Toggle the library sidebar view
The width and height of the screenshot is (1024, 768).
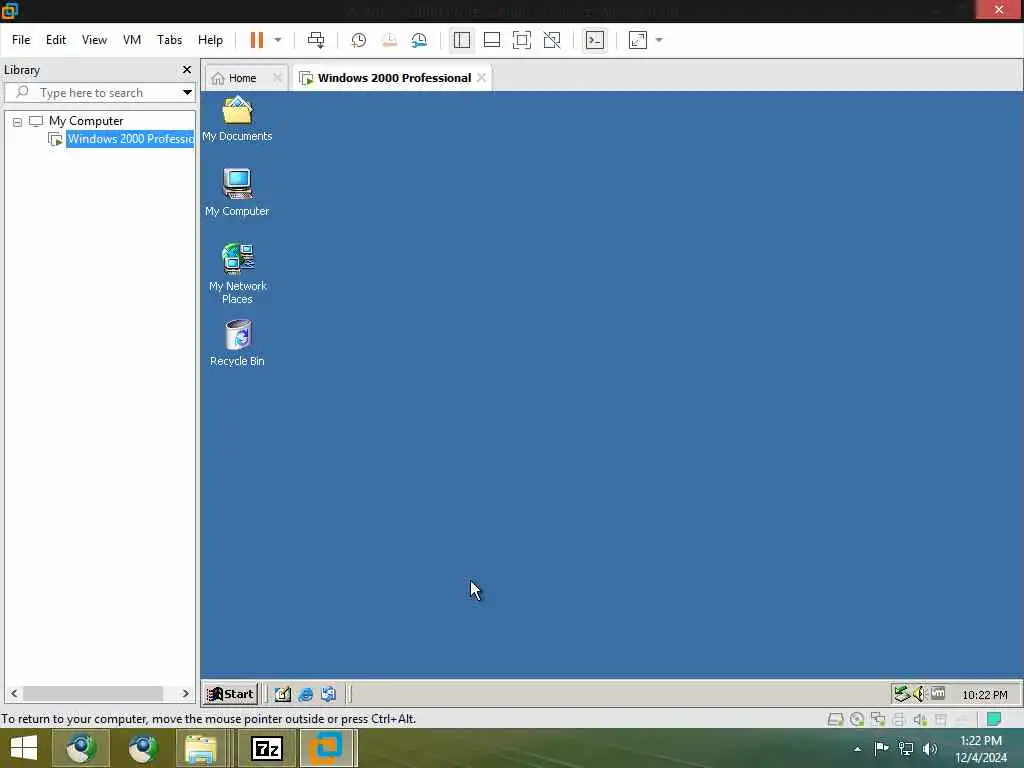pos(462,40)
